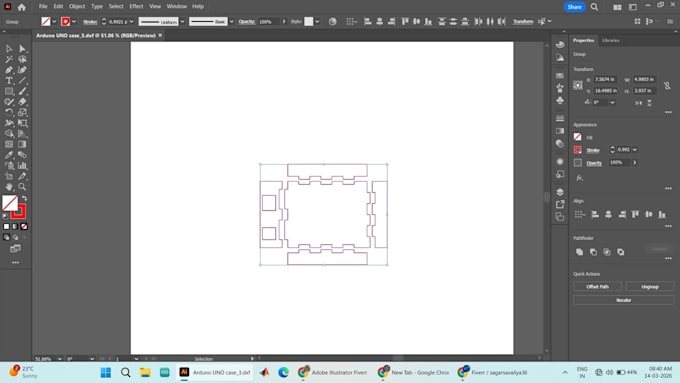
Task: Click the Change Screen Mode icon
Action: click(15, 249)
